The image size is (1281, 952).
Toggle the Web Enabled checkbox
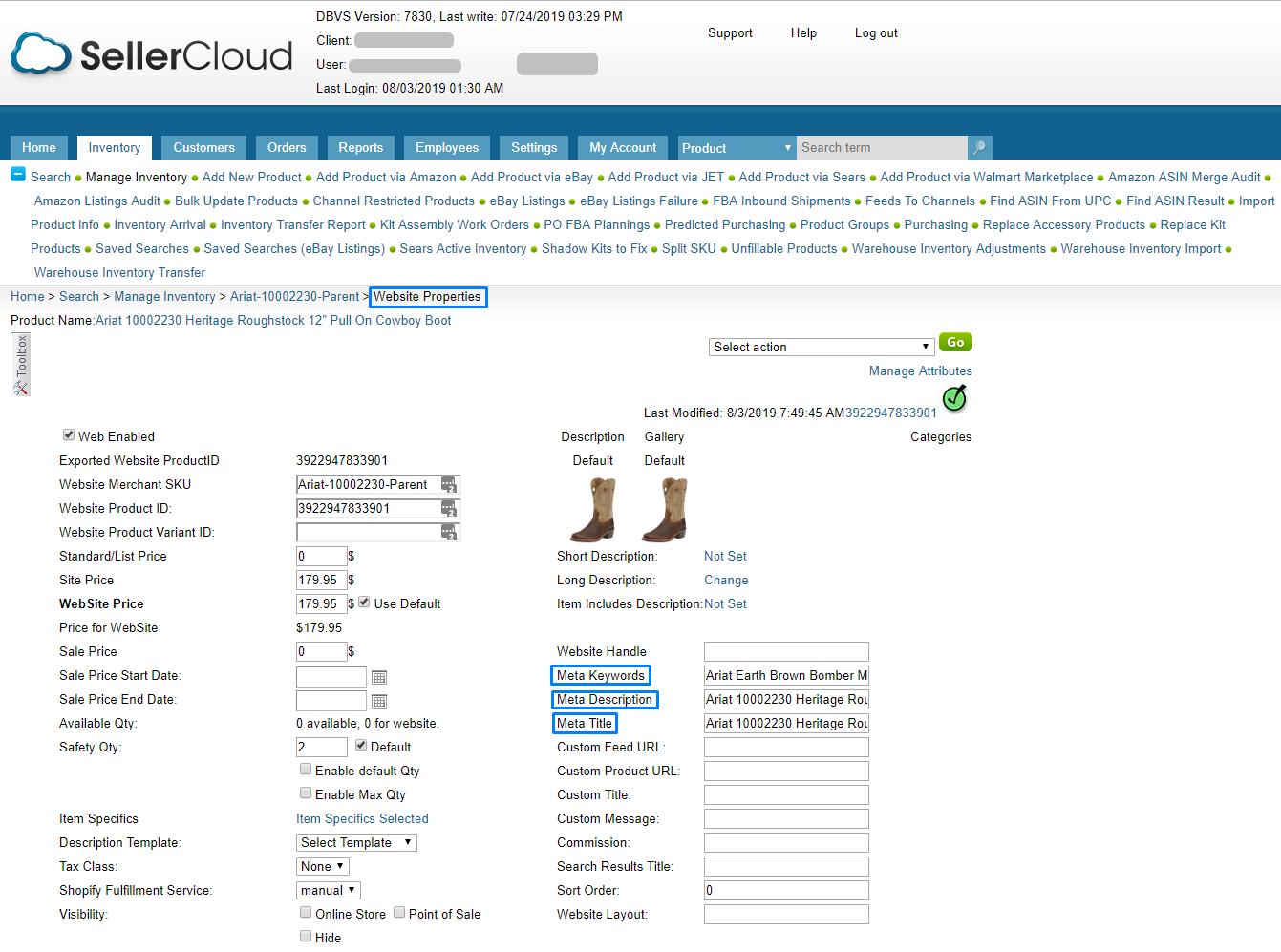pyautogui.click(x=69, y=434)
